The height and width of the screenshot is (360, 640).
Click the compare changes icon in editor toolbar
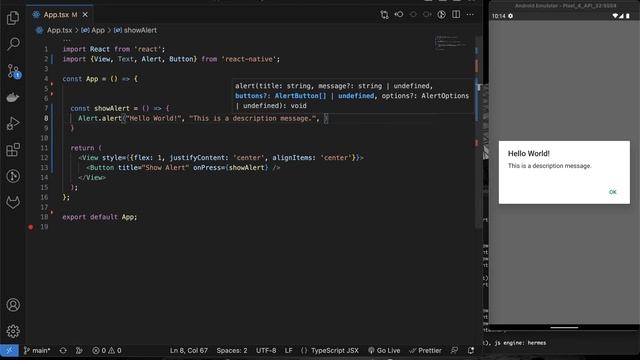point(384,15)
